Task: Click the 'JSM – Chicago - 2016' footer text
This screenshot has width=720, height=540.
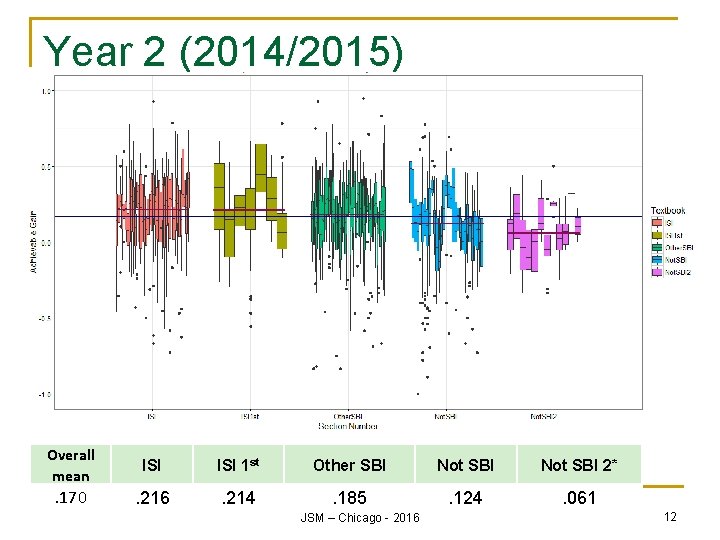Action: tap(360, 518)
